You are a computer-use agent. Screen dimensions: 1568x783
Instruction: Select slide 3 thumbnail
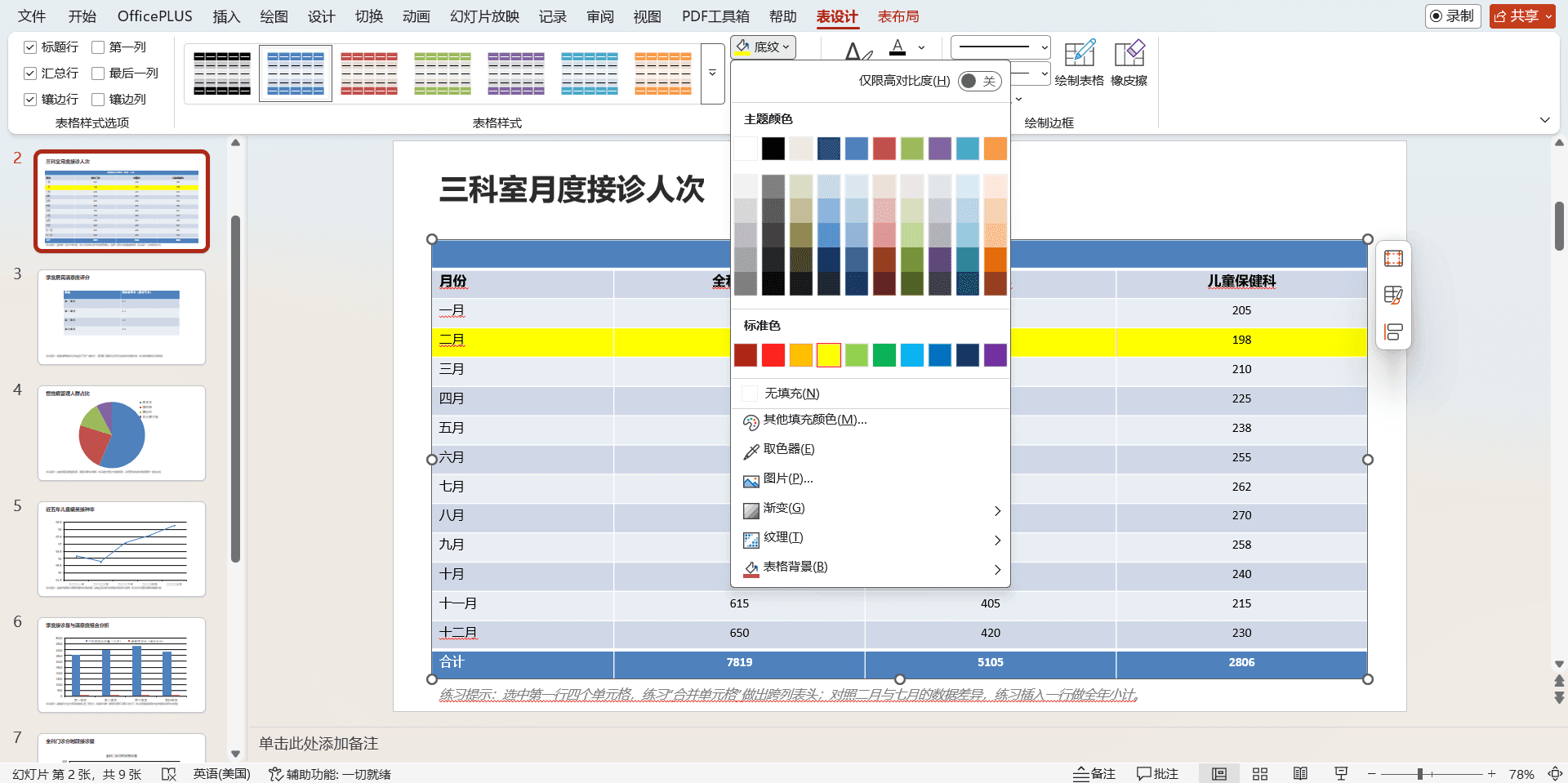point(122,318)
